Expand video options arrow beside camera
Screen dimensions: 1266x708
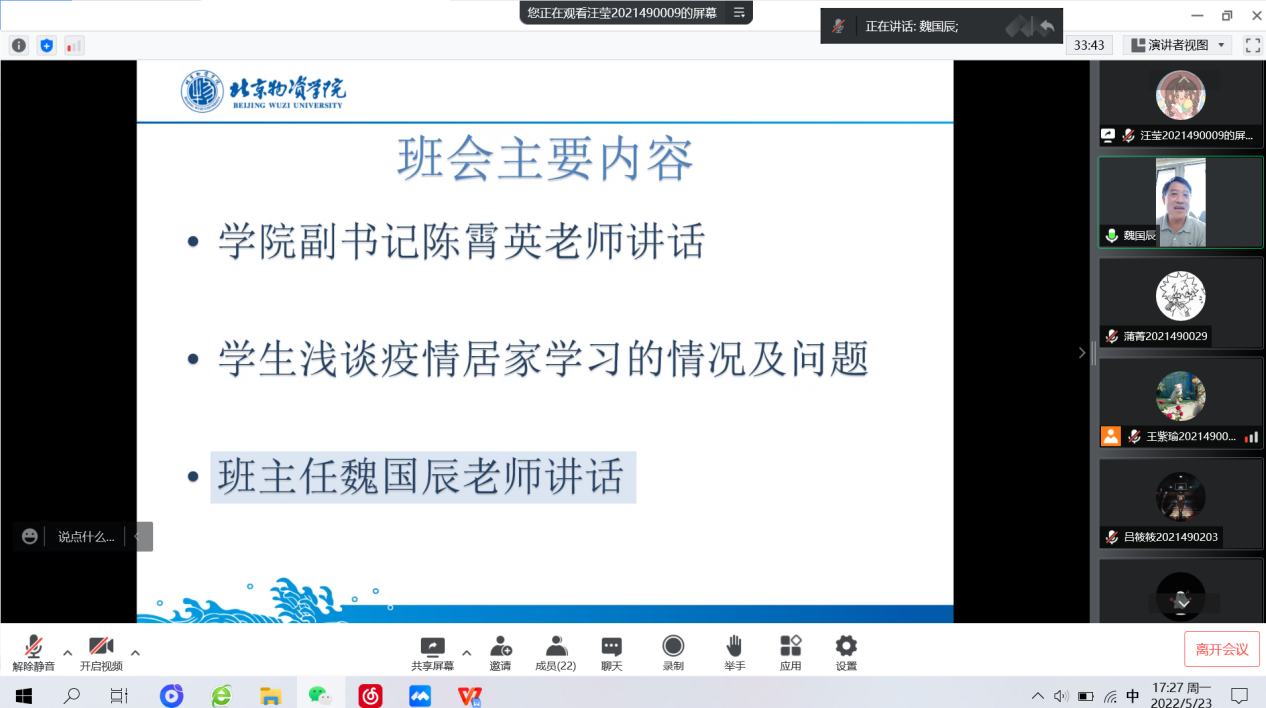[x=135, y=653]
